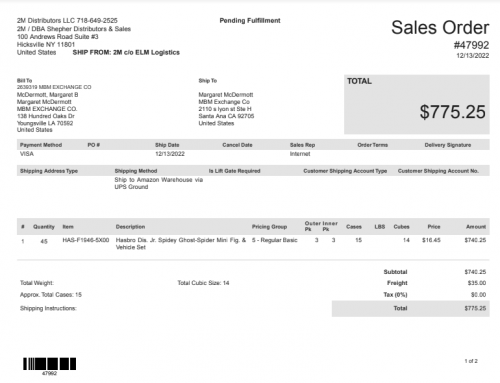Click the barcode labeled 47992
The height and width of the screenshot is (383, 500).
click(49, 364)
